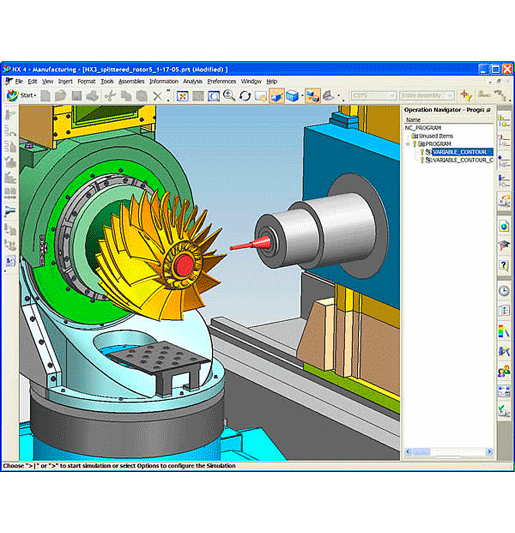Open the Internet Explorer globe sidebar tab
The width and height of the screenshot is (515, 533).
(504, 226)
